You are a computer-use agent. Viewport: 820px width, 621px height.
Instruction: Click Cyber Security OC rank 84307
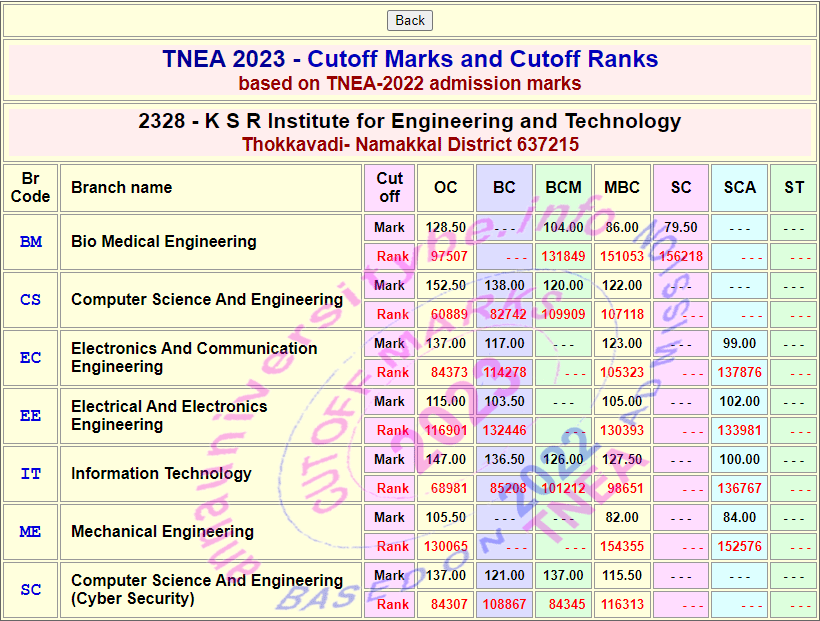coord(449,605)
